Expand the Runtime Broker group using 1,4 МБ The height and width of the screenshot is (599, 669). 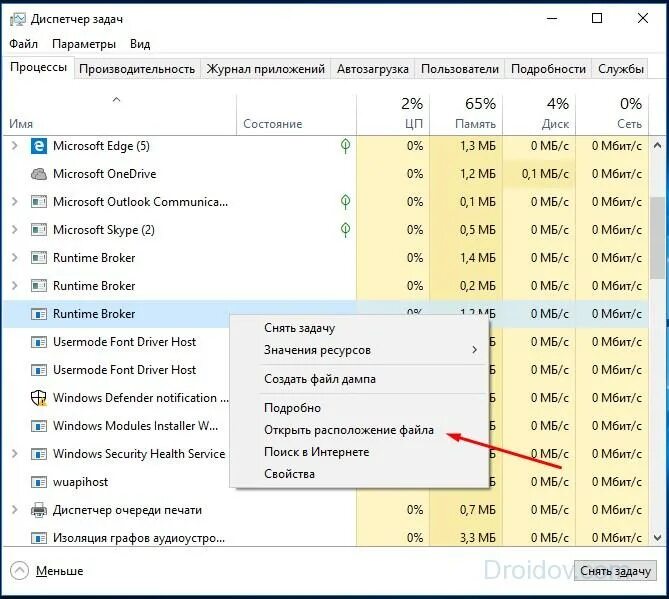coord(15,258)
